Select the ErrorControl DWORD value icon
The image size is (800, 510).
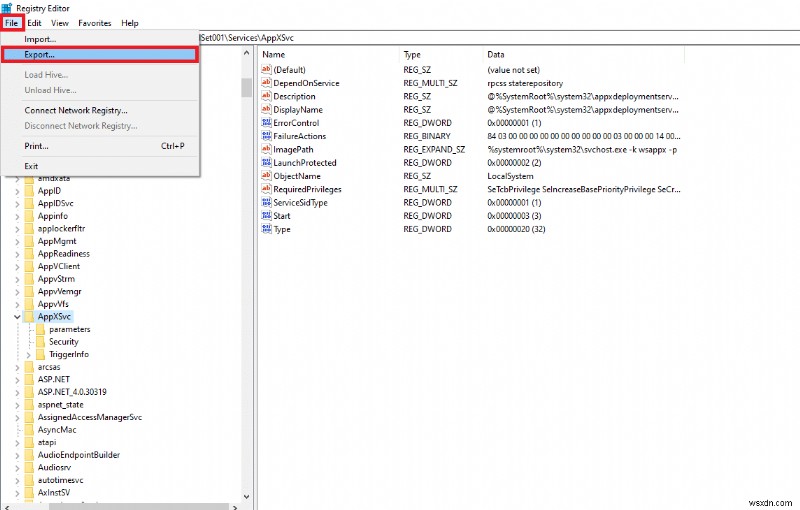266,122
